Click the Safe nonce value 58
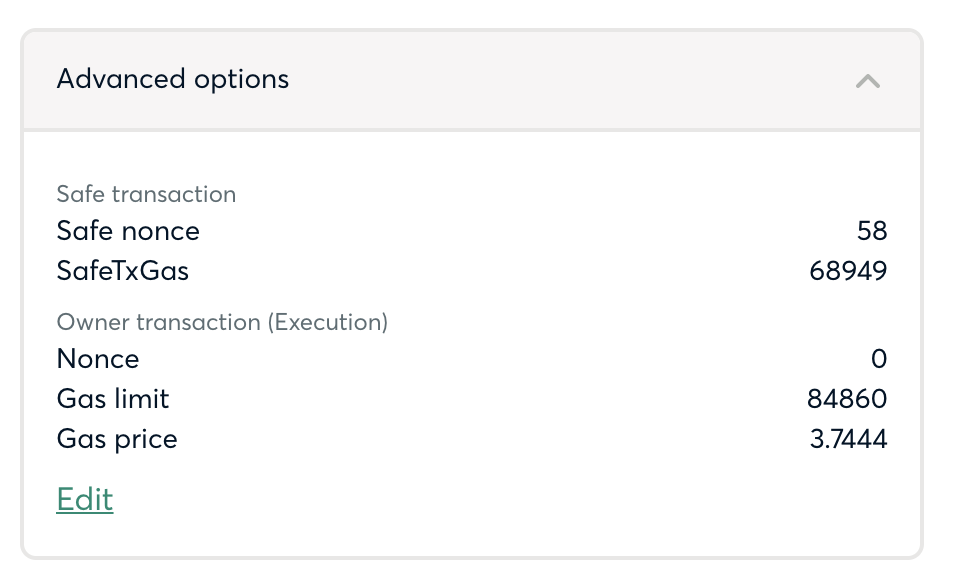954x588 pixels. [x=872, y=231]
